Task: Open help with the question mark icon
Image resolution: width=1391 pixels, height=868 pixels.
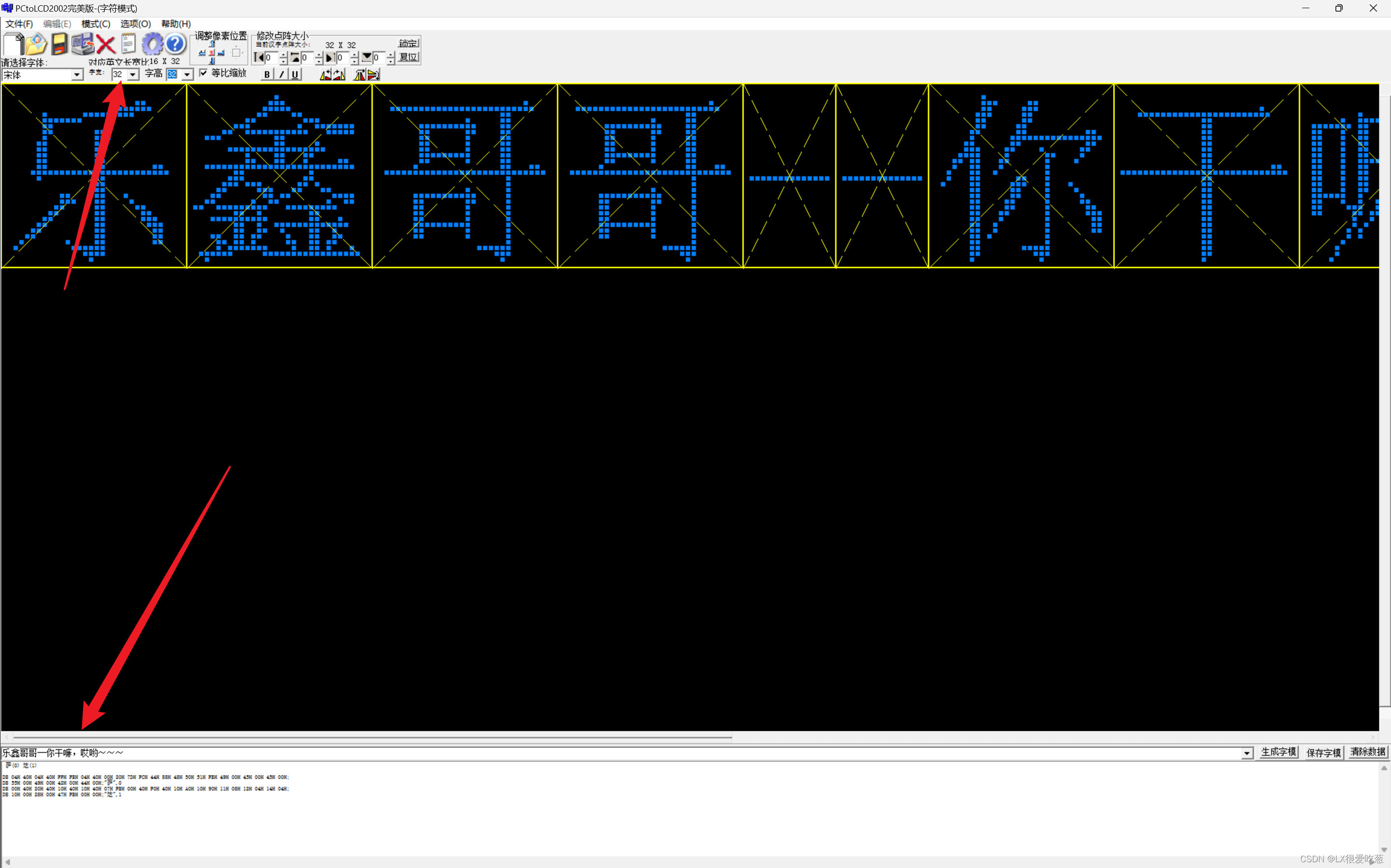Action: click(175, 44)
